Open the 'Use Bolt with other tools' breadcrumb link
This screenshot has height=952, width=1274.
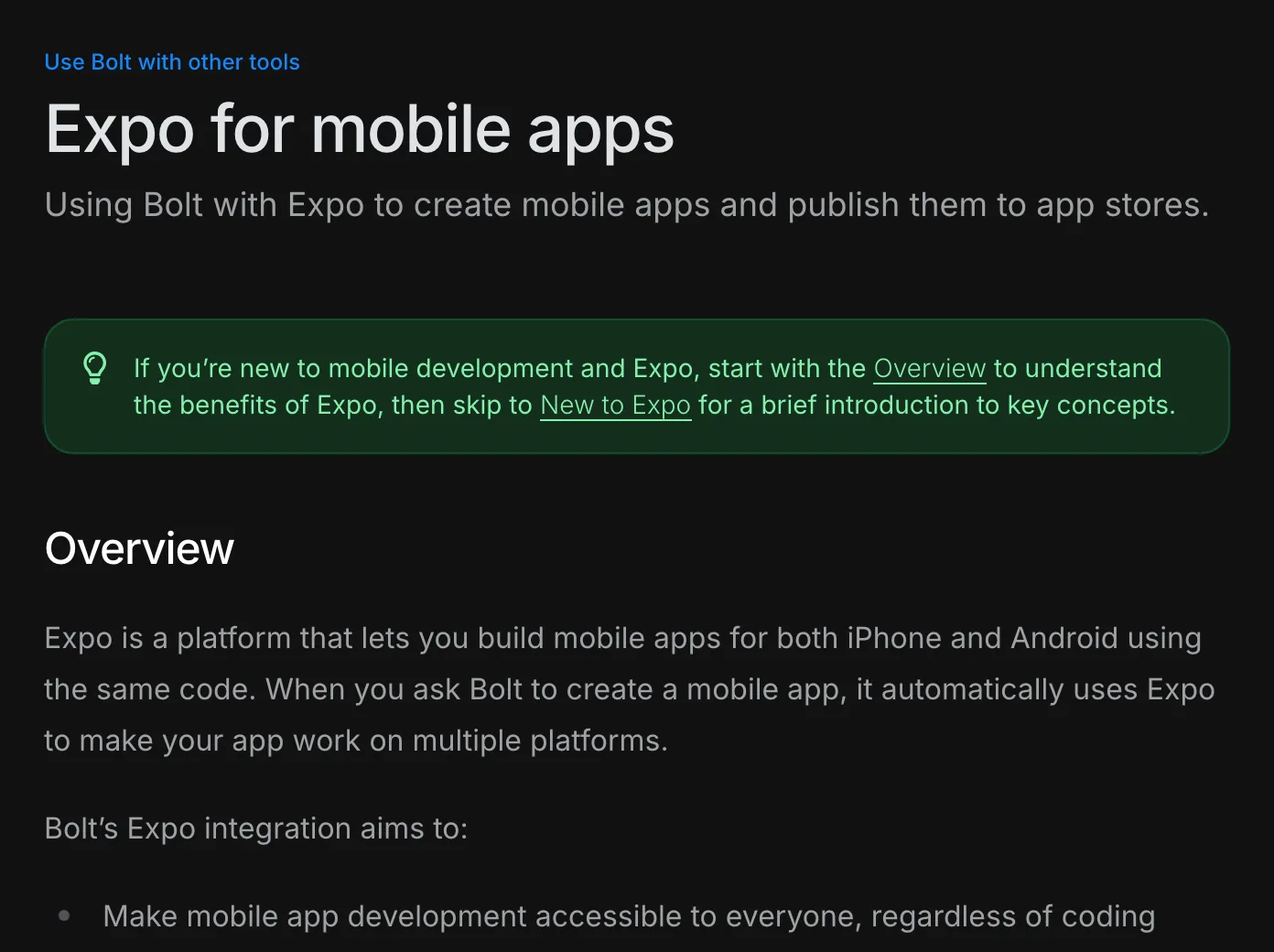[172, 62]
